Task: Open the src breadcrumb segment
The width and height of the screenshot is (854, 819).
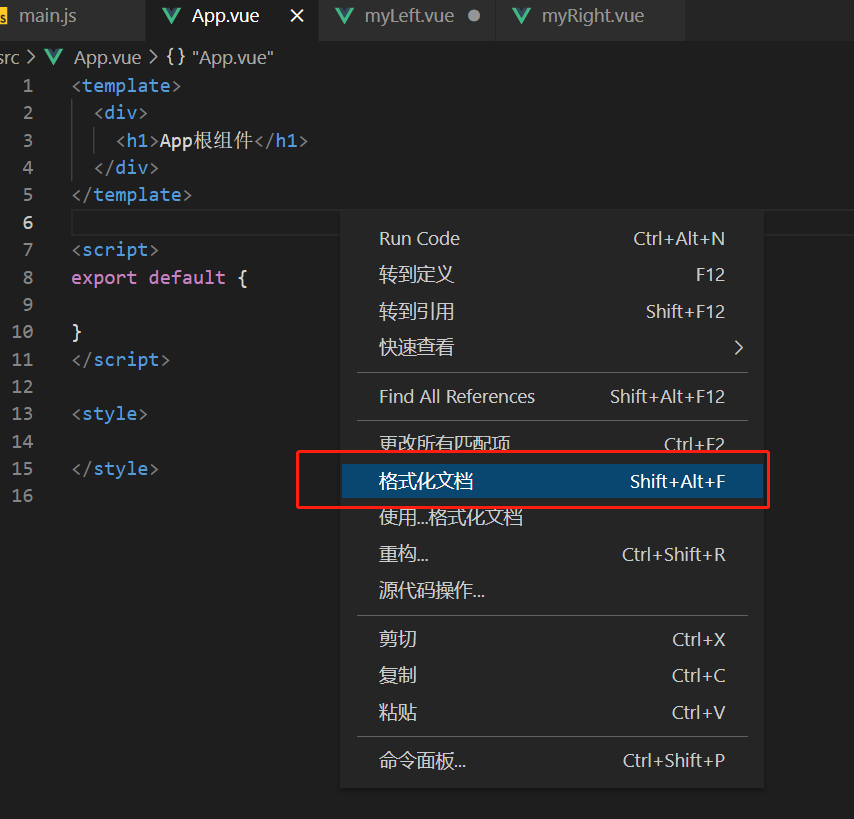Action: pyautogui.click(x=9, y=57)
